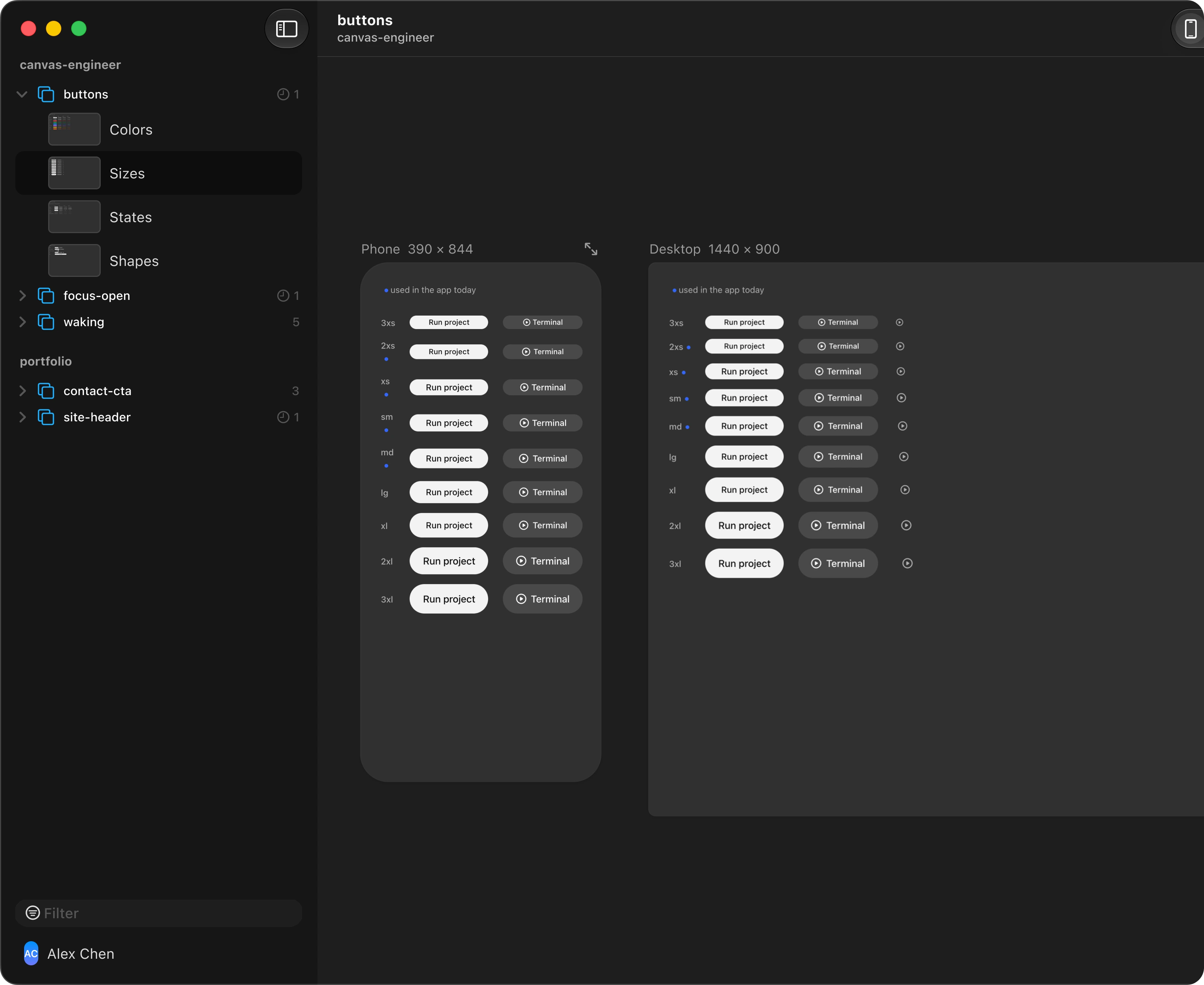The image size is (1204, 985).
Task: Click the site-header project stack icon
Action: [x=46, y=417]
